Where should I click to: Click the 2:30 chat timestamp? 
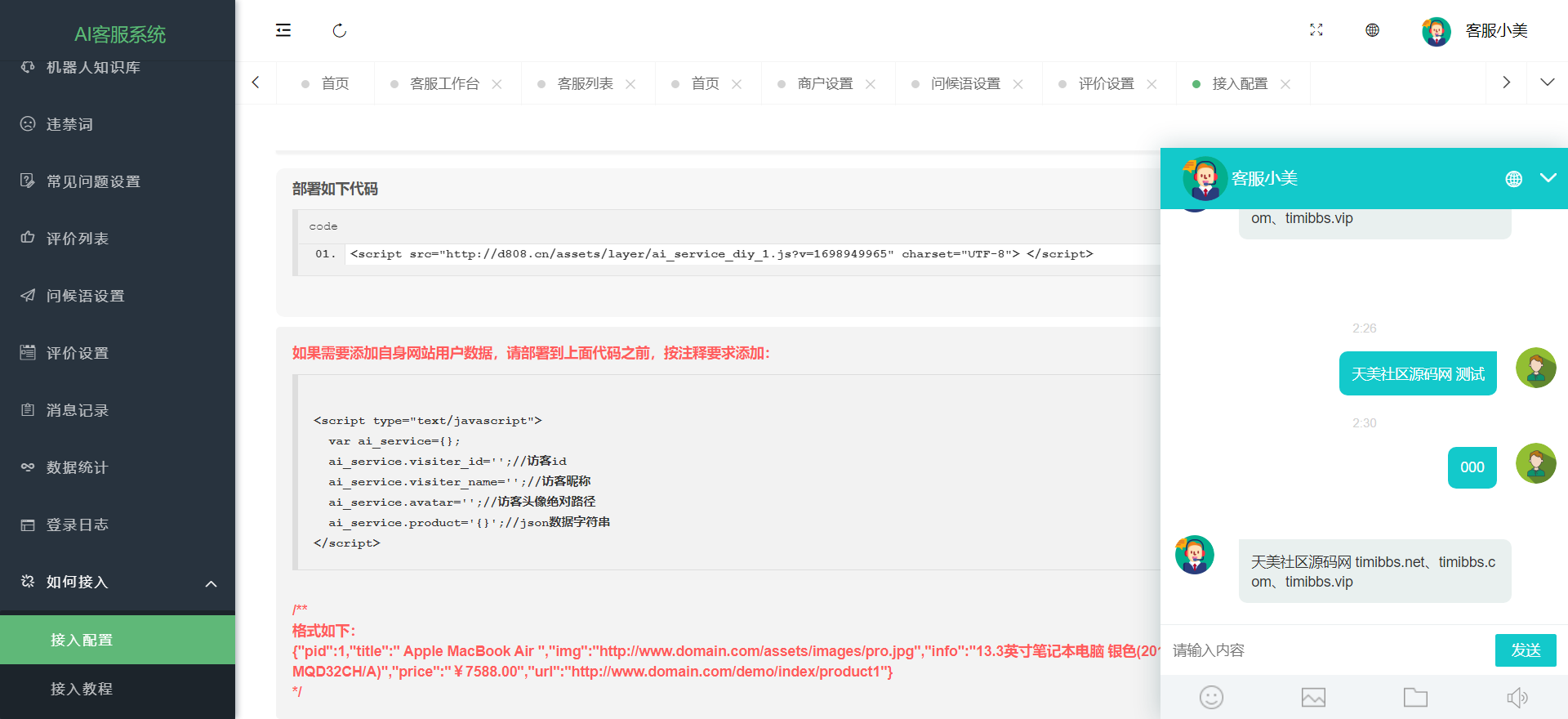click(1364, 423)
